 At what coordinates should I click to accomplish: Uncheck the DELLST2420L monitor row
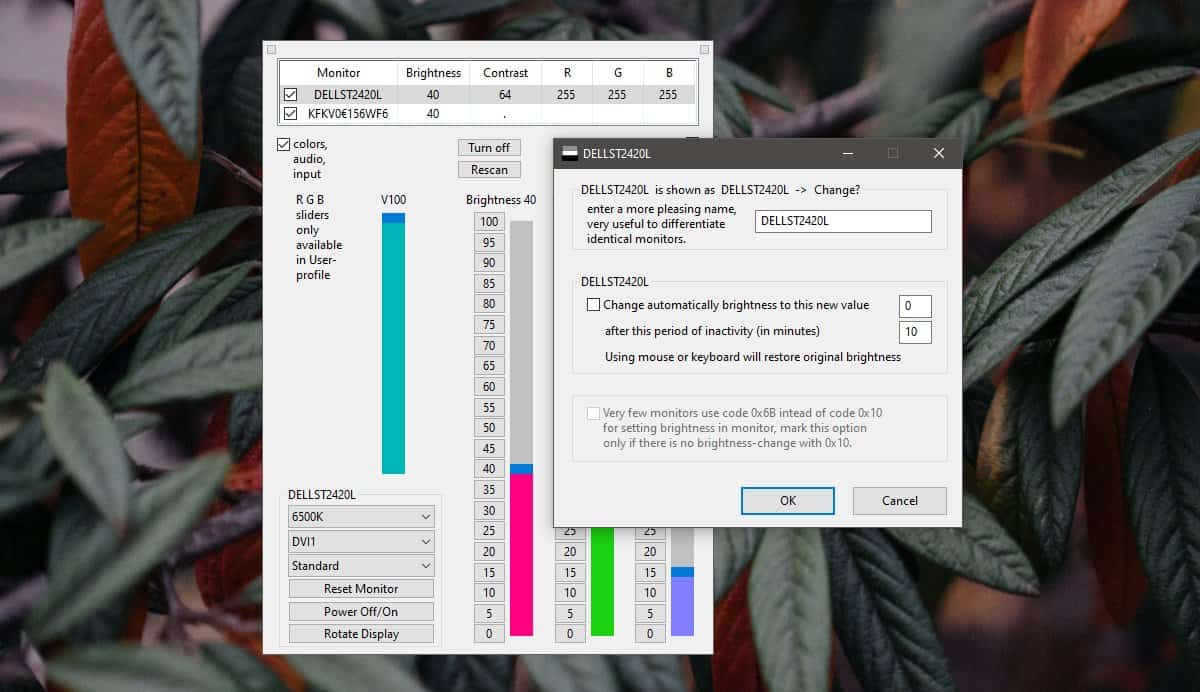[x=290, y=93]
